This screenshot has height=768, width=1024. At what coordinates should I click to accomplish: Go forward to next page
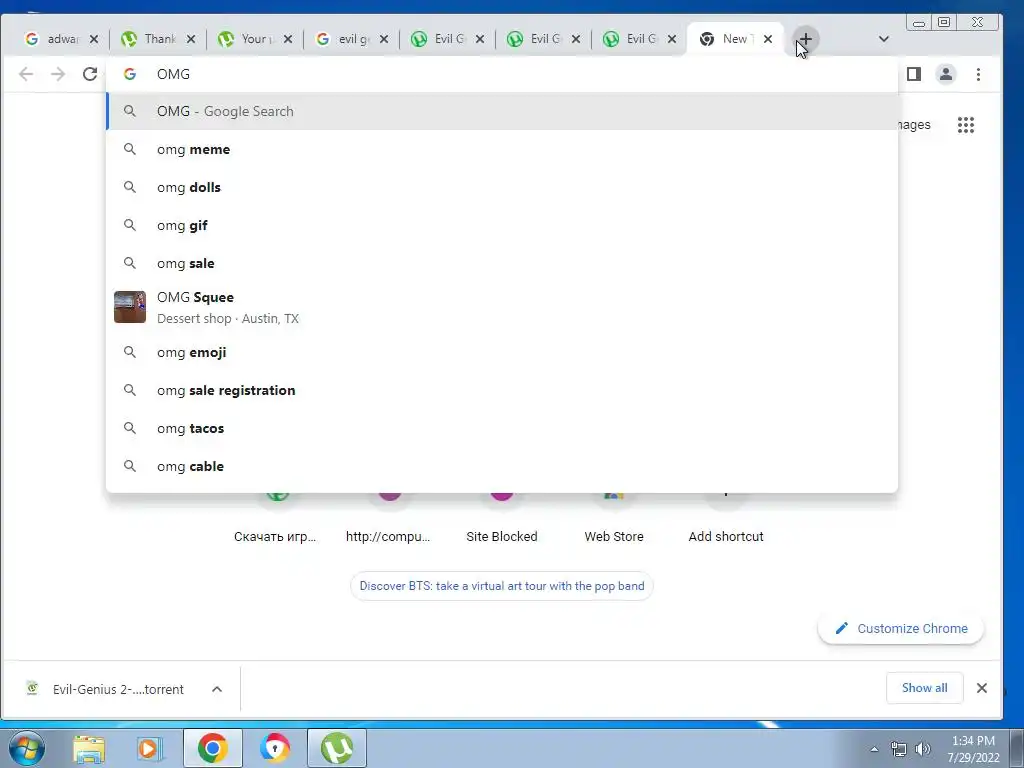click(x=58, y=74)
